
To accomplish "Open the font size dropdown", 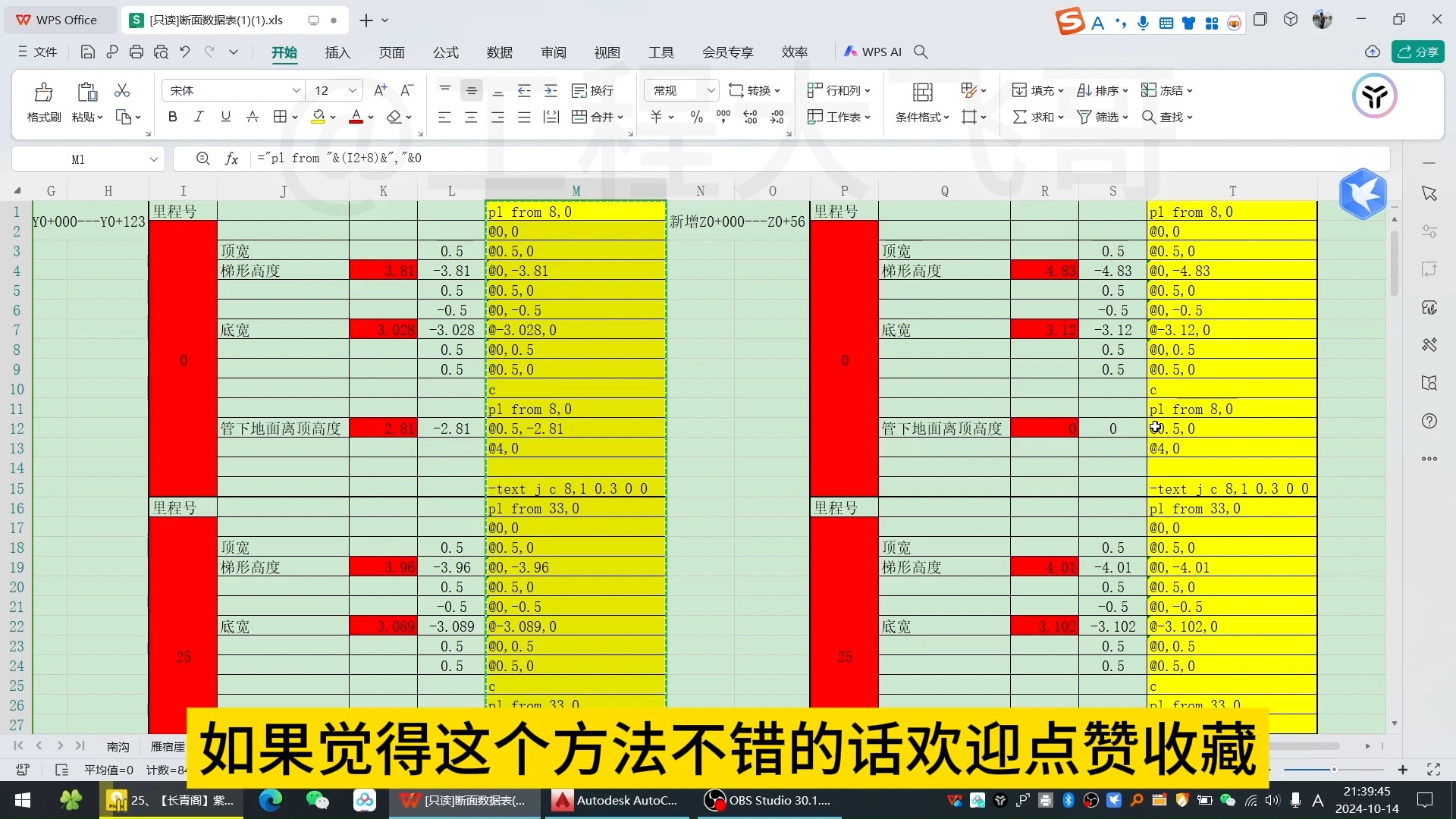I will pyautogui.click(x=352, y=89).
